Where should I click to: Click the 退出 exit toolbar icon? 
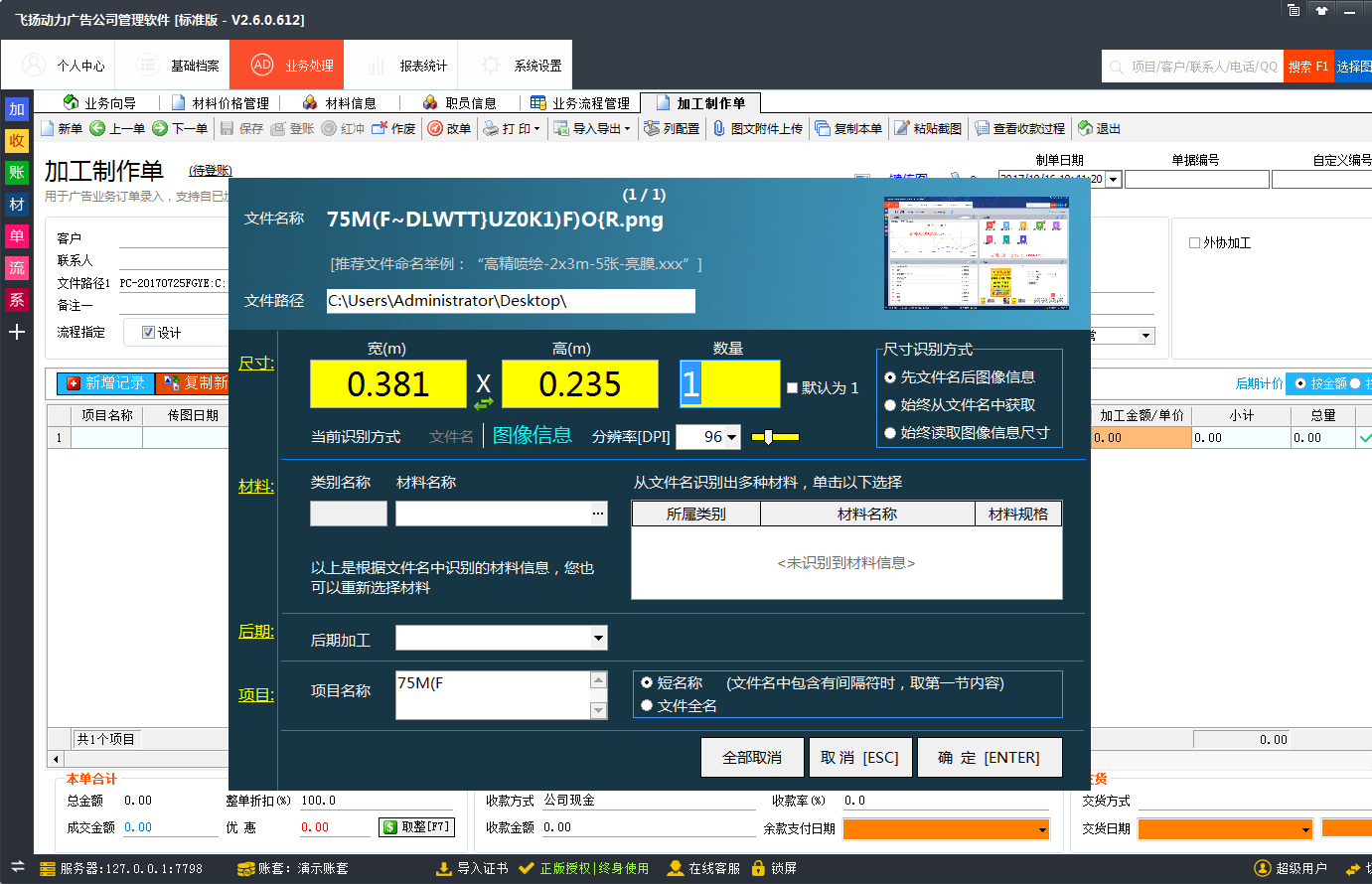click(1085, 129)
